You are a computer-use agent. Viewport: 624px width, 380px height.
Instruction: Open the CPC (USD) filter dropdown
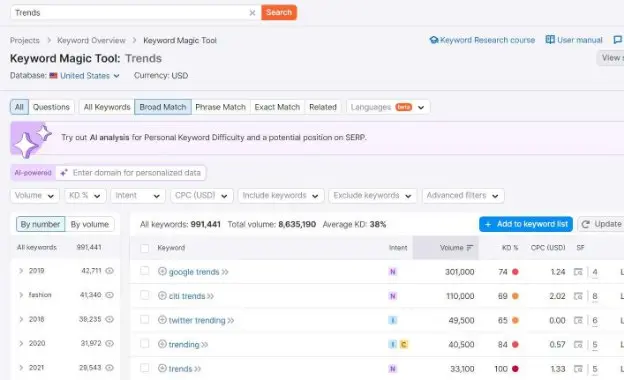point(202,196)
